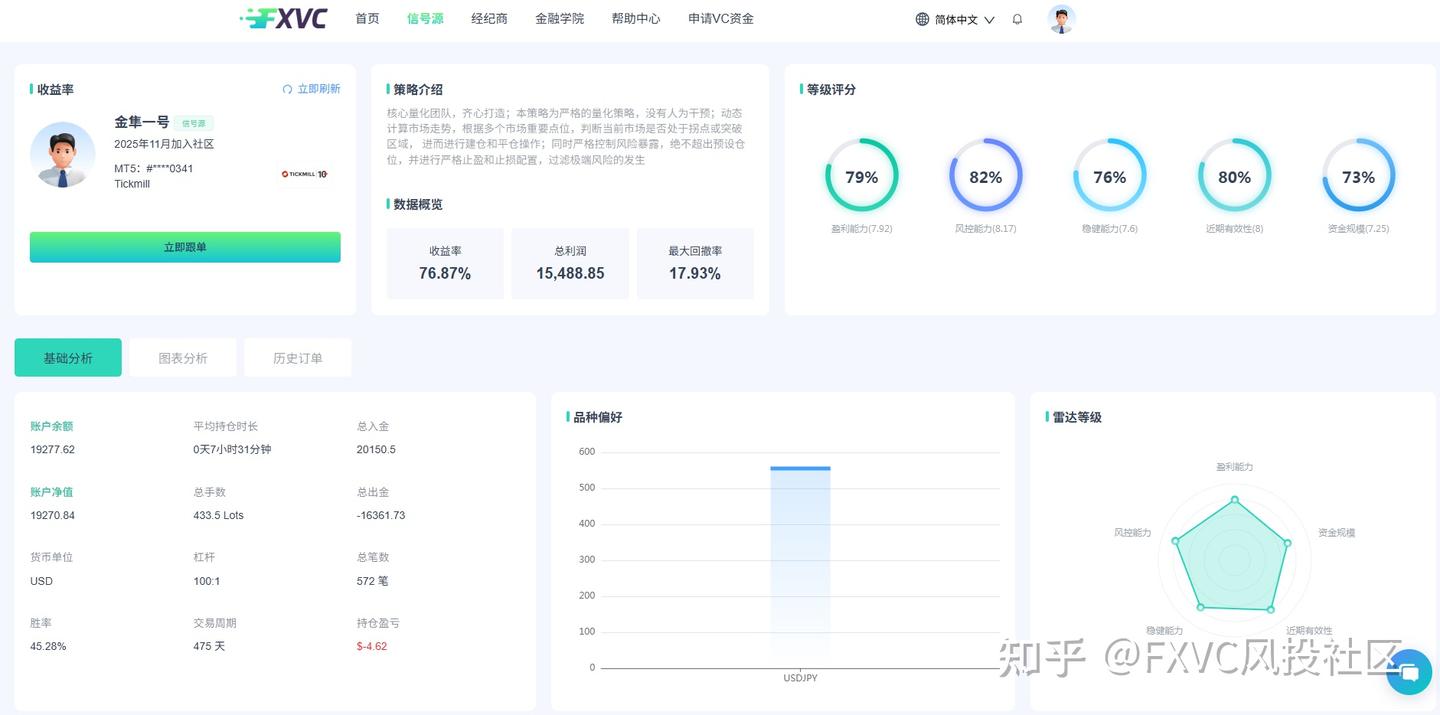This screenshot has height=715, width=1440.
Task: Open the 金融学院 navigation item
Action: pos(559,18)
